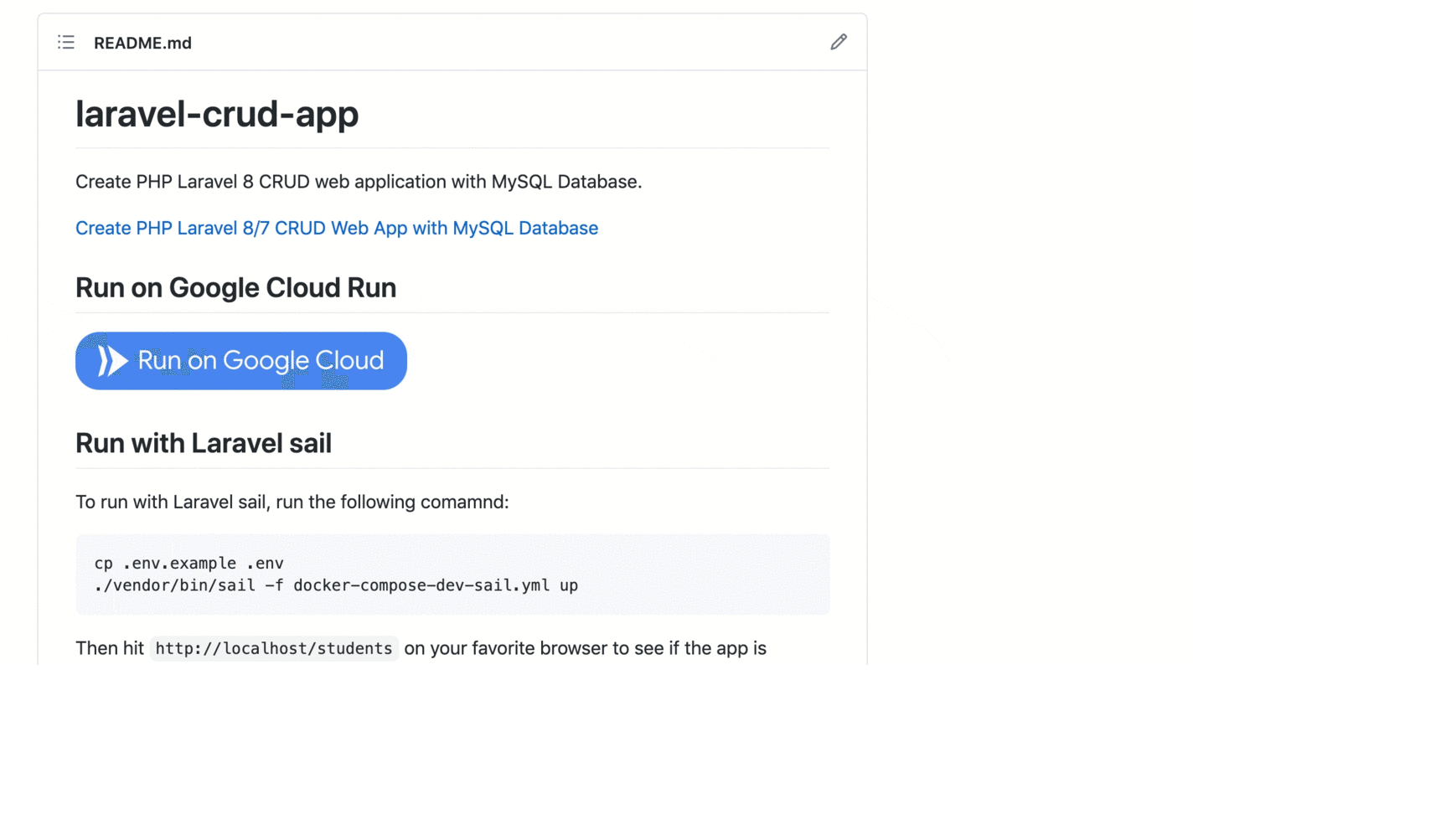Image resolution: width=1451 pixels, height=840 pixels.
Task: Select the ./vendor/bin/sail command line
Action: (x=335, y=585)
